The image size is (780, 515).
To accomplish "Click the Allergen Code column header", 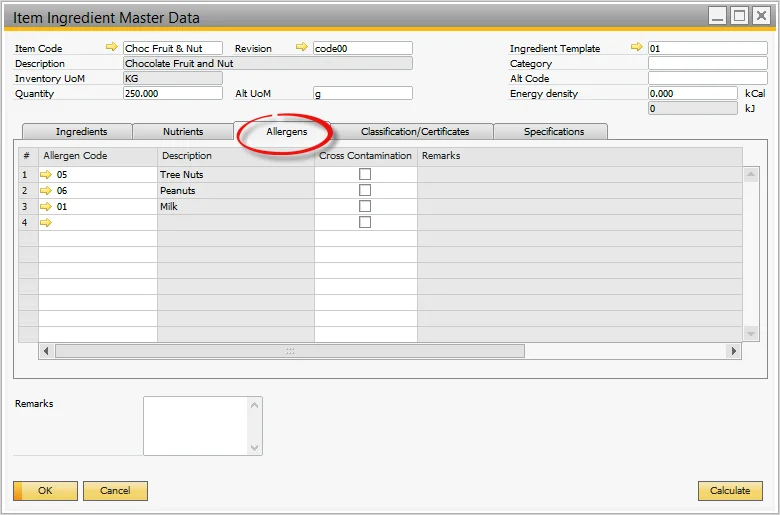I will 98,156.
